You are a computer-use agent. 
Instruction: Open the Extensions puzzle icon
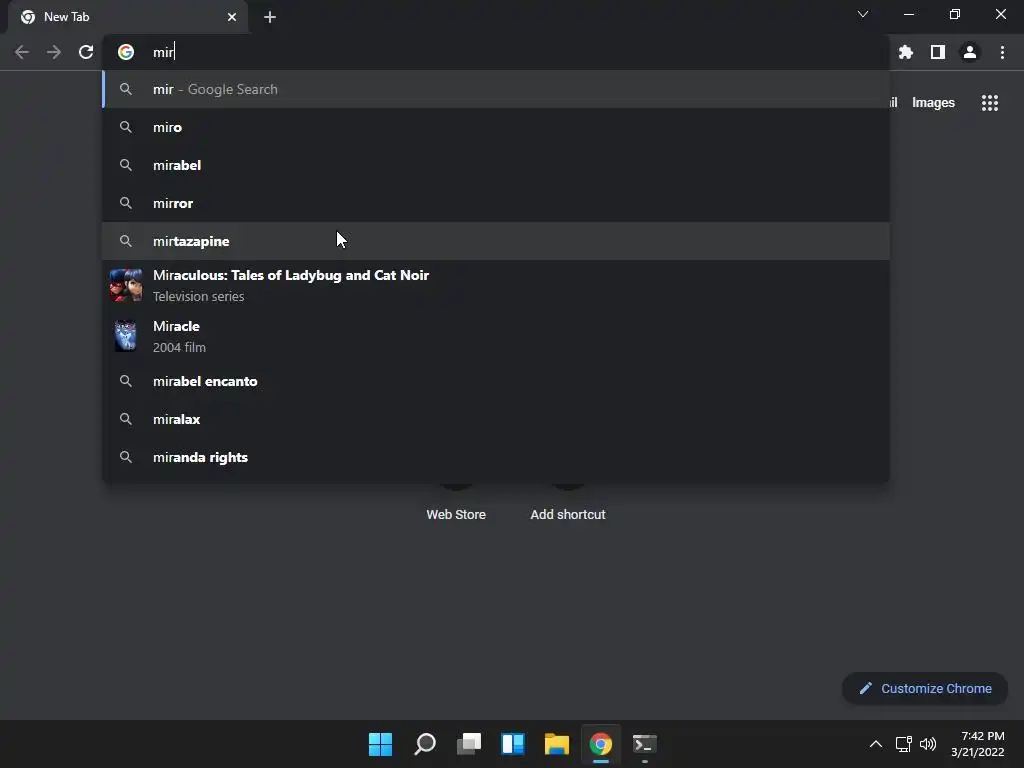coord(906,52)
